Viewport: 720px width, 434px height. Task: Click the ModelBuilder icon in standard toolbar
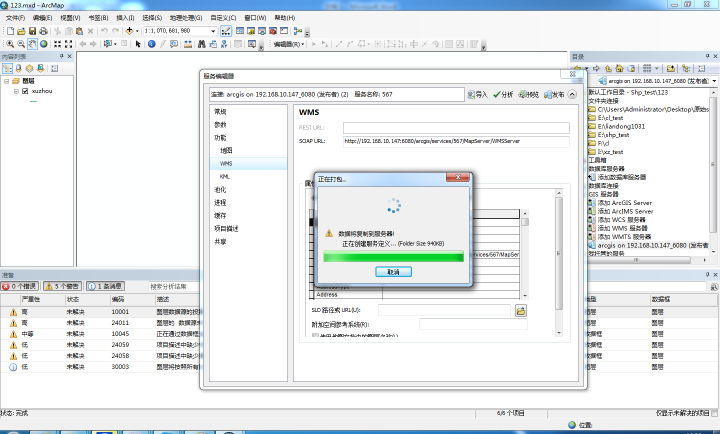pos(298,31)
